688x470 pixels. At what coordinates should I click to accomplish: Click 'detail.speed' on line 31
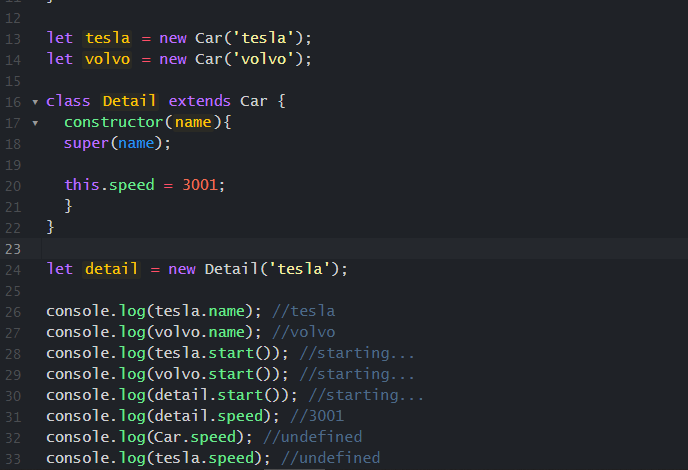tap(208, 416)
